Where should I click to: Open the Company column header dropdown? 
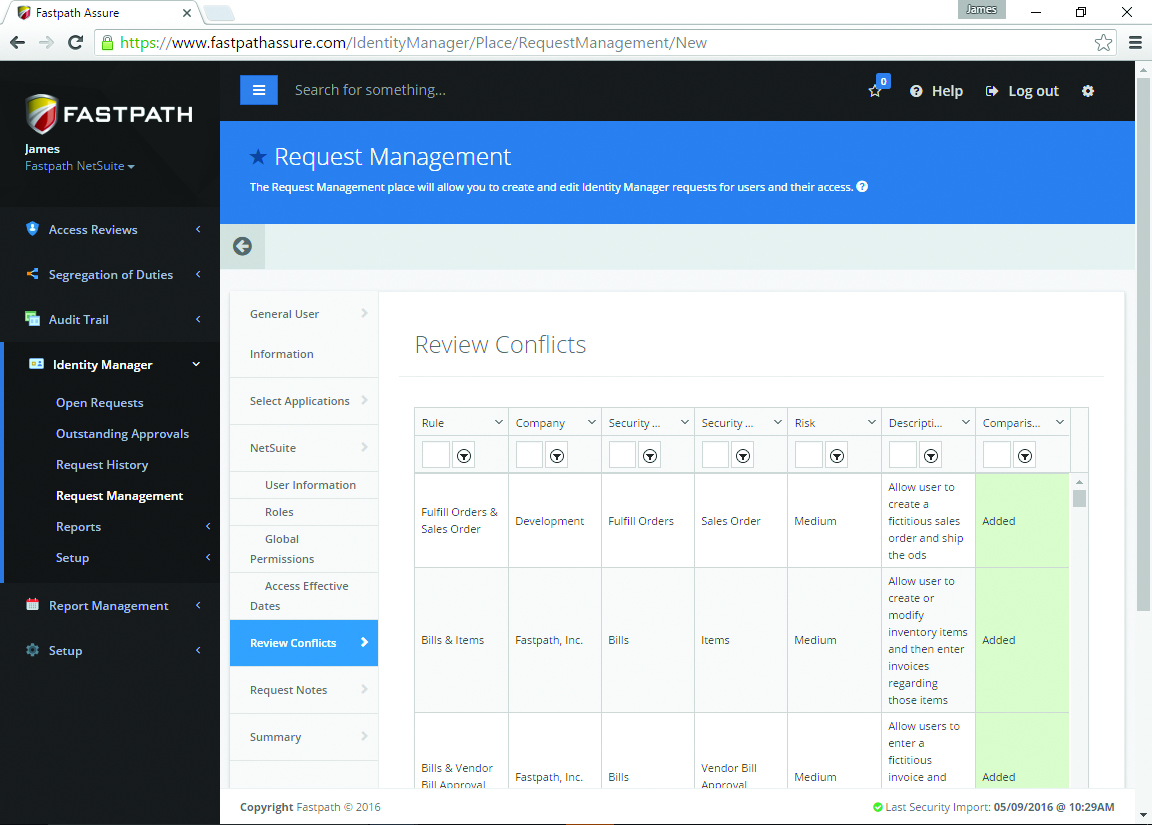point(591,422)
